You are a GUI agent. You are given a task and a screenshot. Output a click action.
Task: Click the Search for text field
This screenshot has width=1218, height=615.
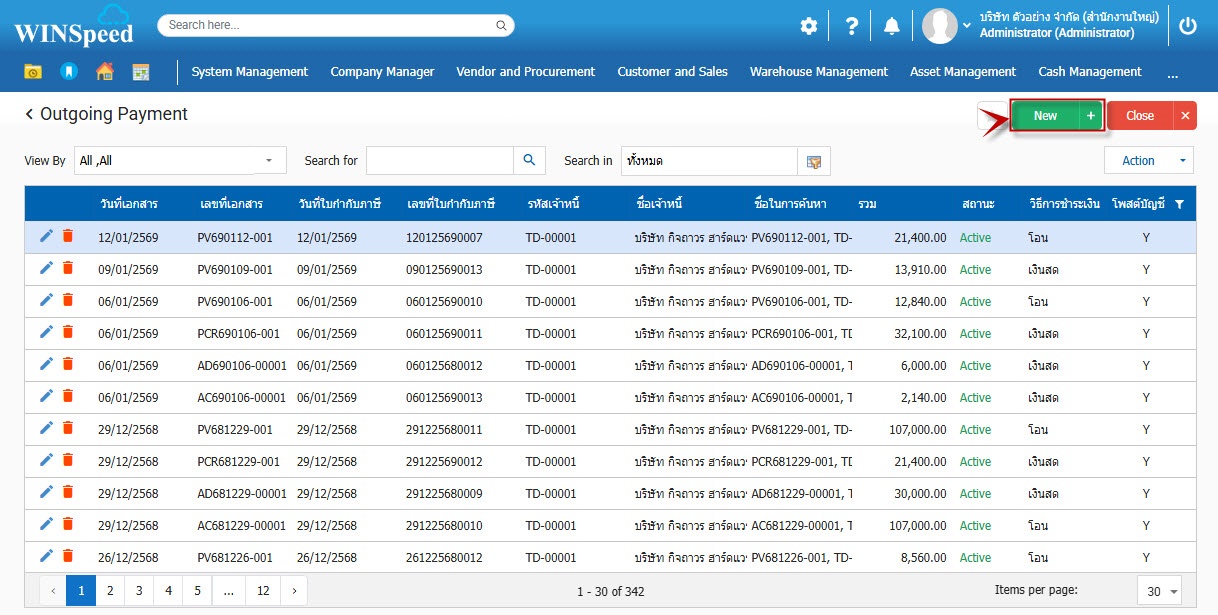439,161
